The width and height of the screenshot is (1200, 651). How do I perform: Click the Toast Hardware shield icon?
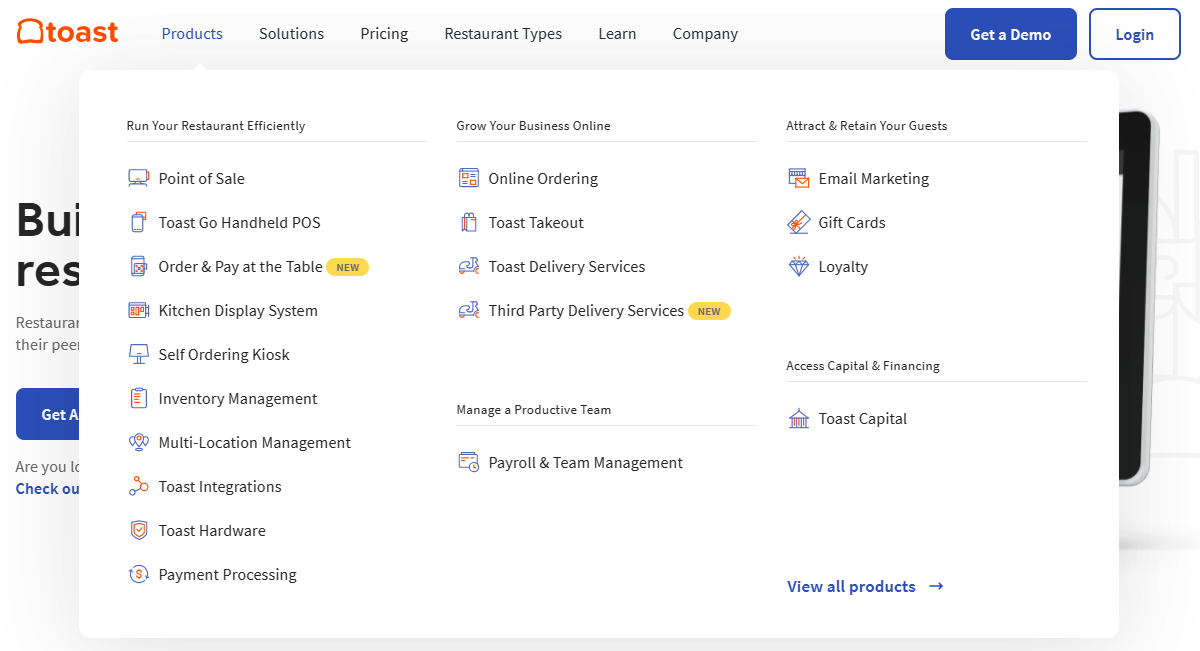coord(138,531)
